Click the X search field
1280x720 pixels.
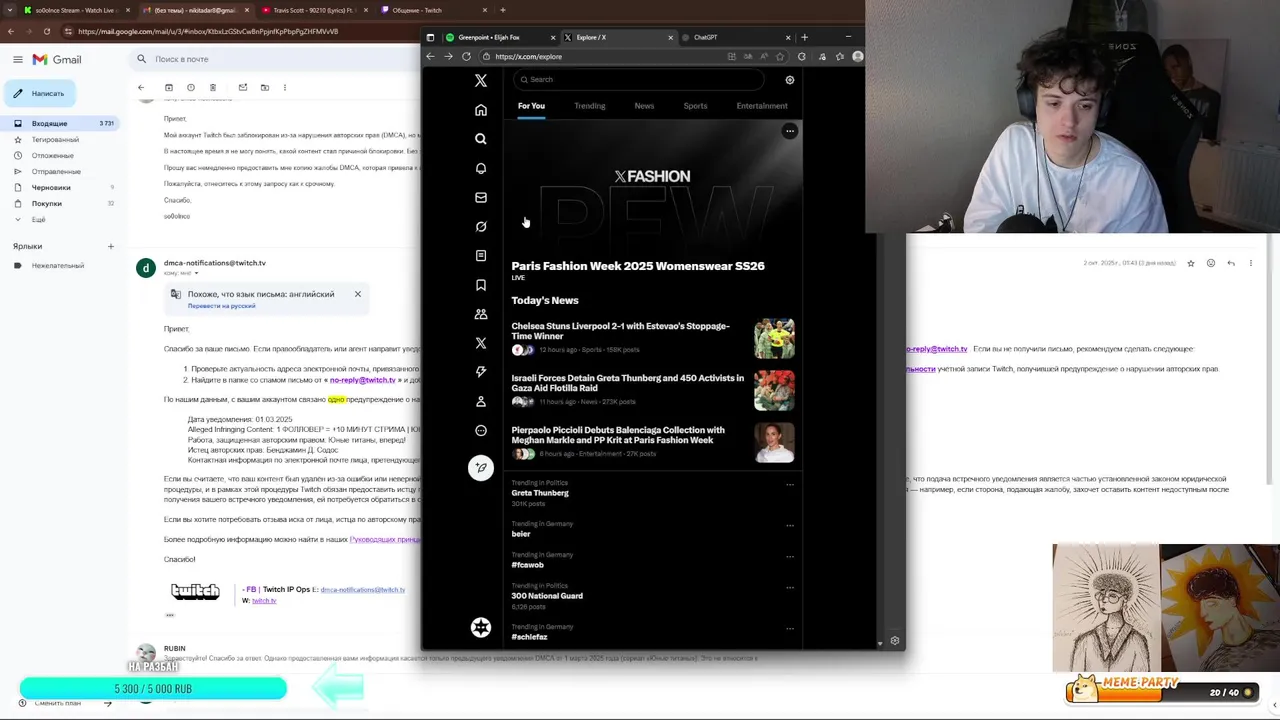(640, 80)
